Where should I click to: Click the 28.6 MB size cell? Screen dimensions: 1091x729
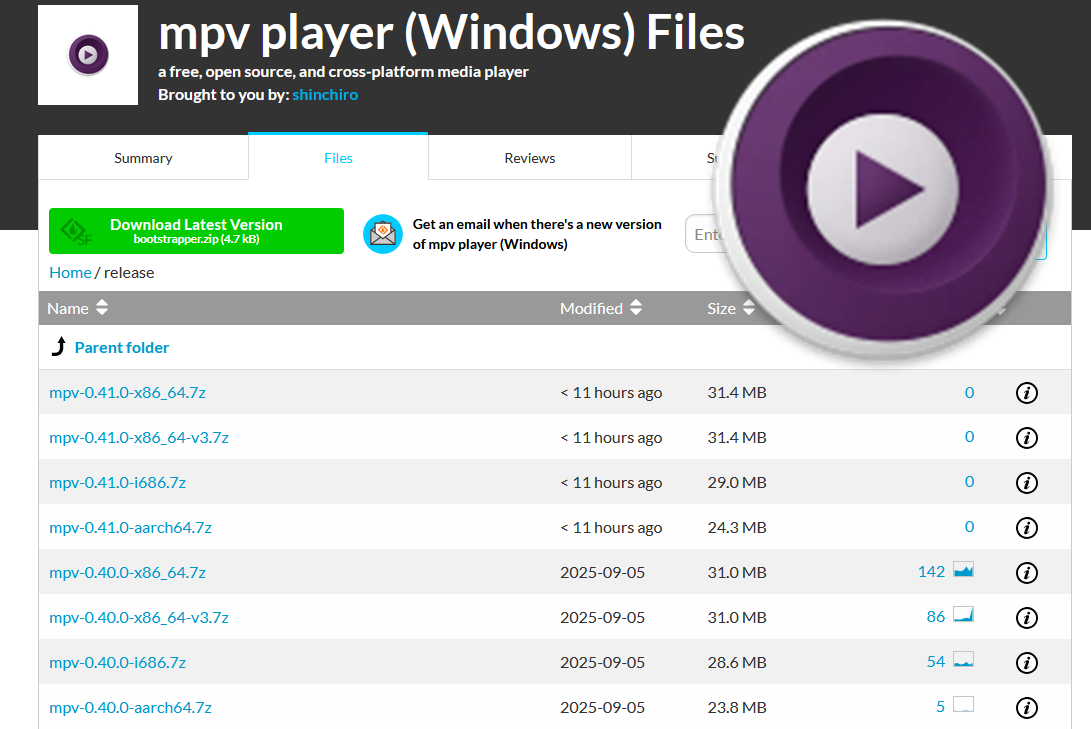point(737,662)
